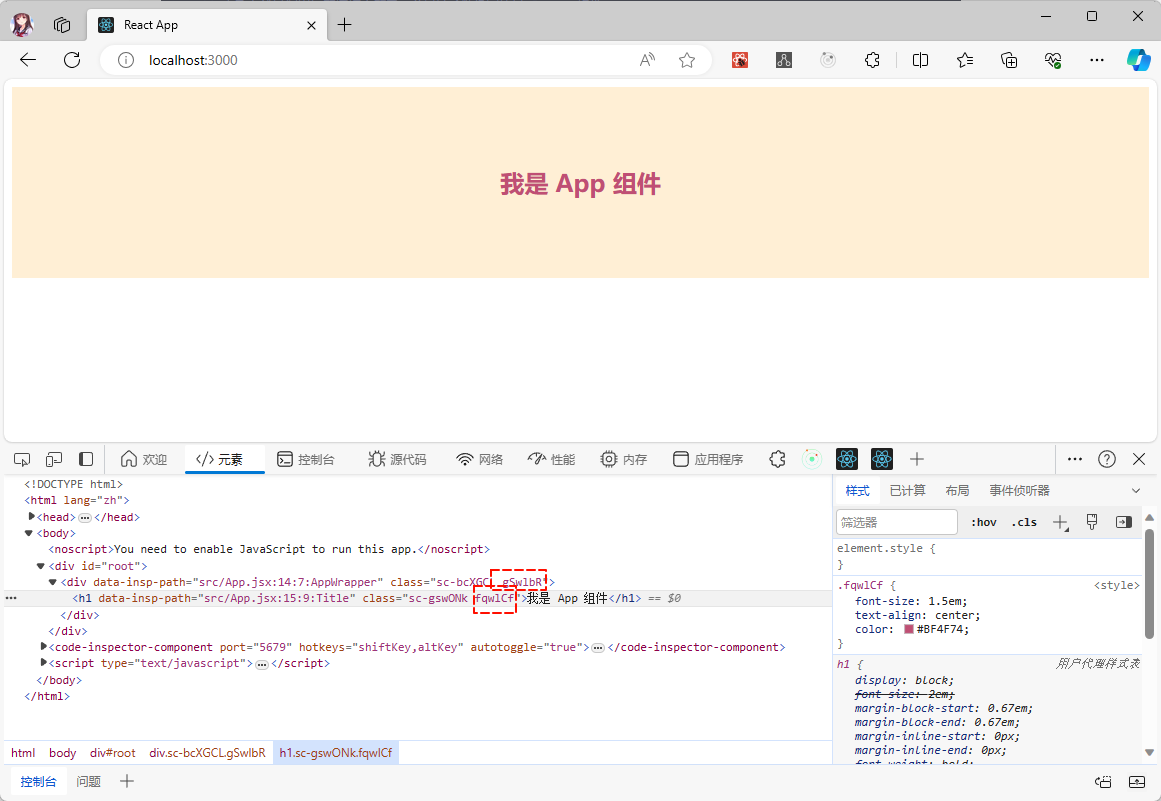This screenshot has width=1161, height=801.
Task: Switch to the 网络 network tab
Action: pos(480,459)
